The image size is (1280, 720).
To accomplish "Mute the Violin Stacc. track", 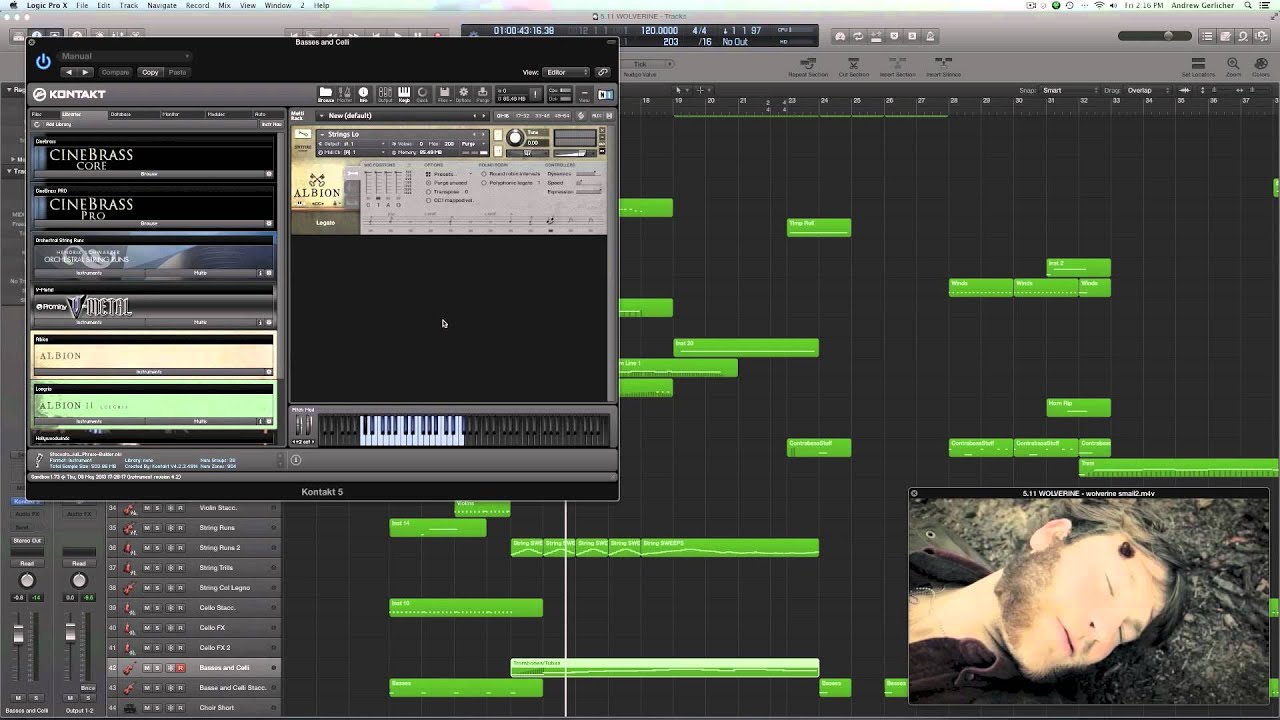I will [147, 508].
